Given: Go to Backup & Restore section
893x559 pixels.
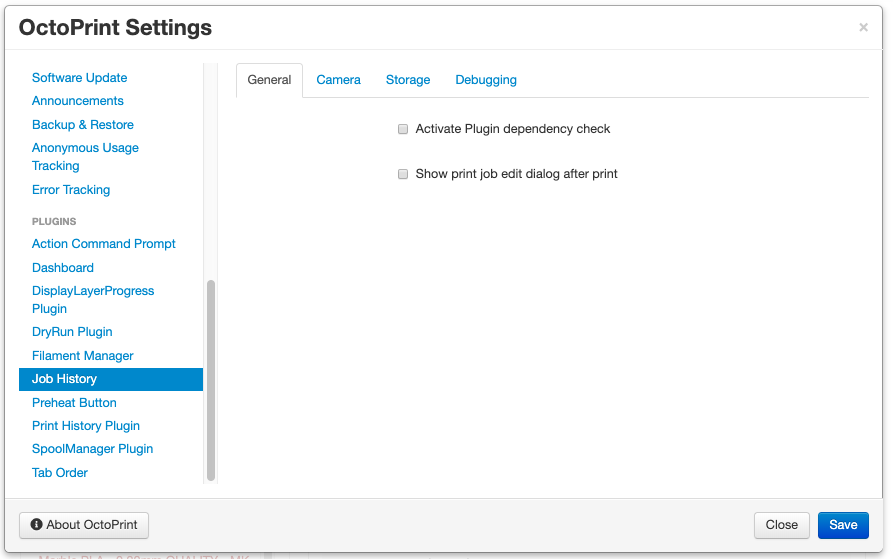Looking at the screenshot, I should point(83,125).
